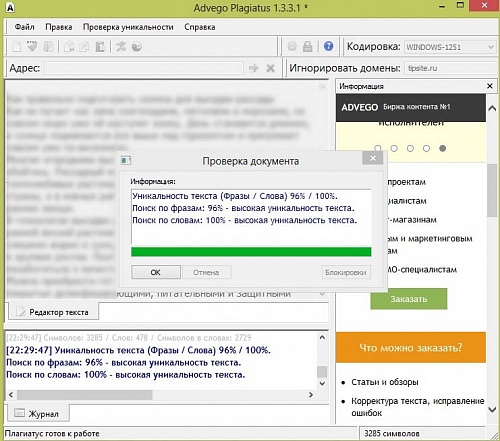500x441 pixels.
Task: Click the Блокировки button in dialog
Action: click(346, 272)
